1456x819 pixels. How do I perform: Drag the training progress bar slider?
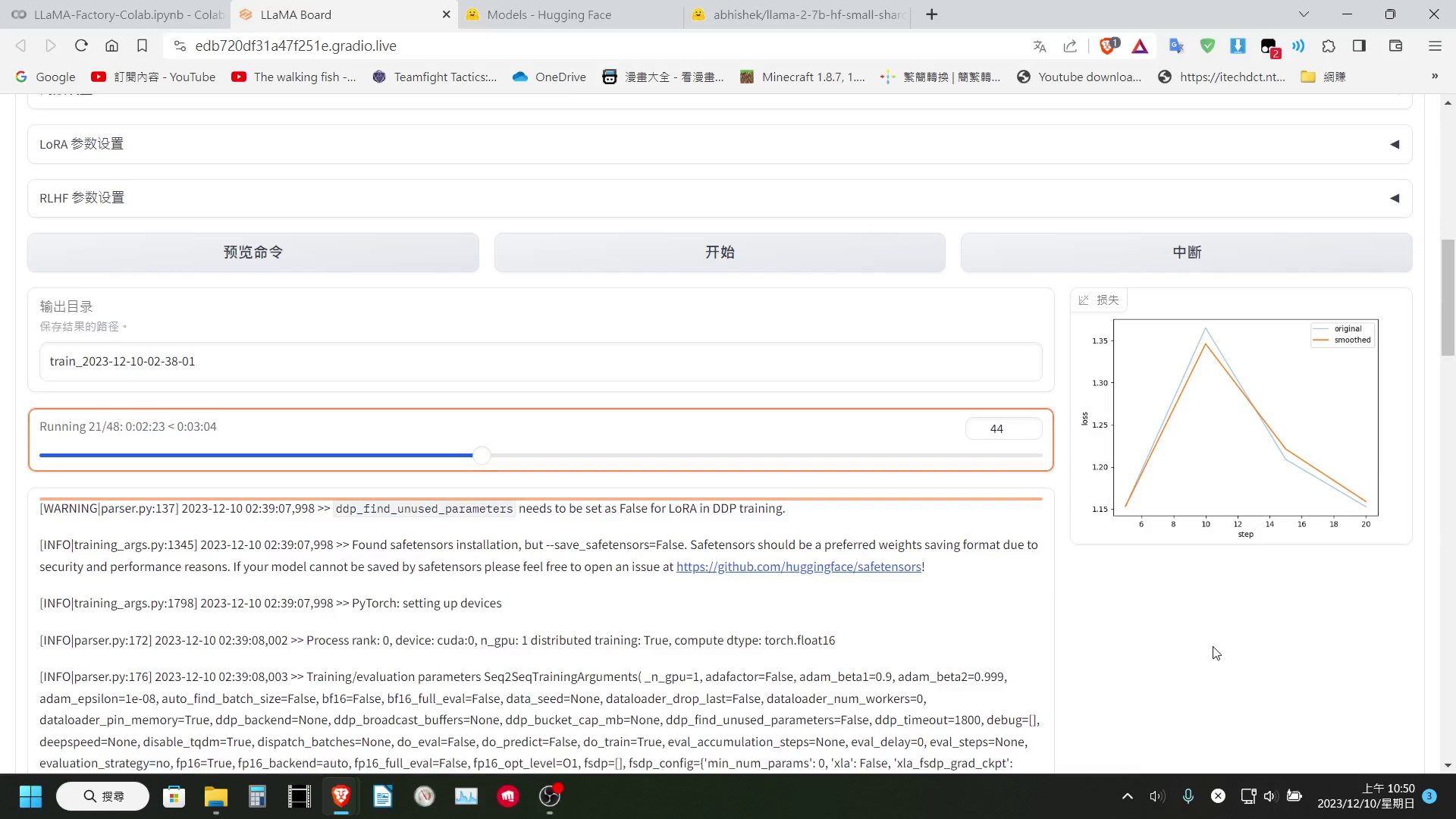[482, 454]
